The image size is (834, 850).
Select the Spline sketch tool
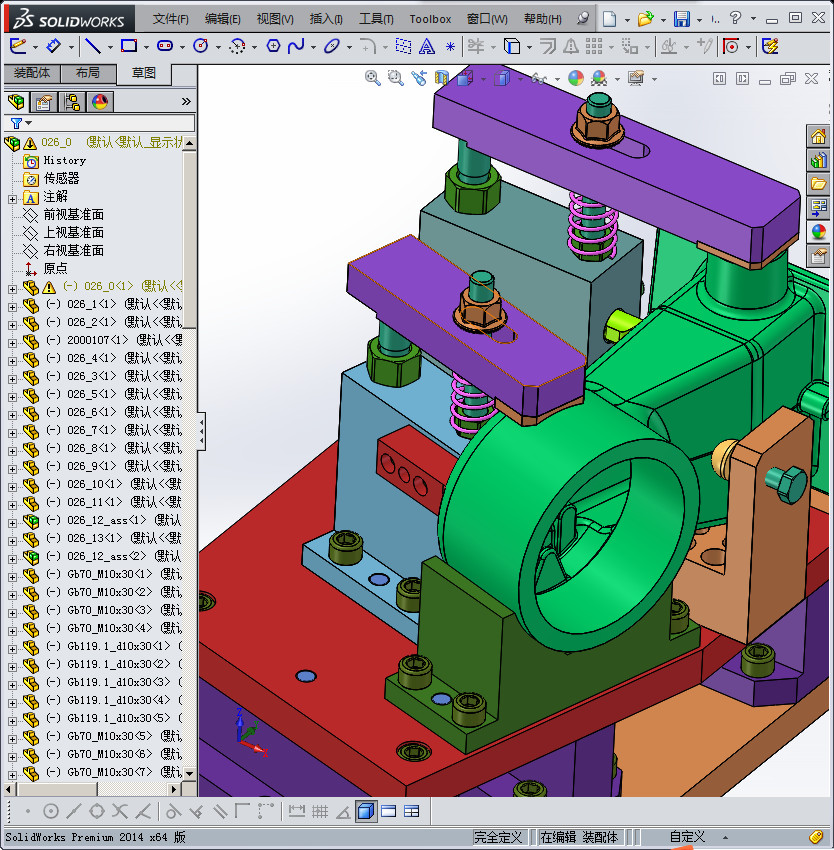(x=294, y=46)
